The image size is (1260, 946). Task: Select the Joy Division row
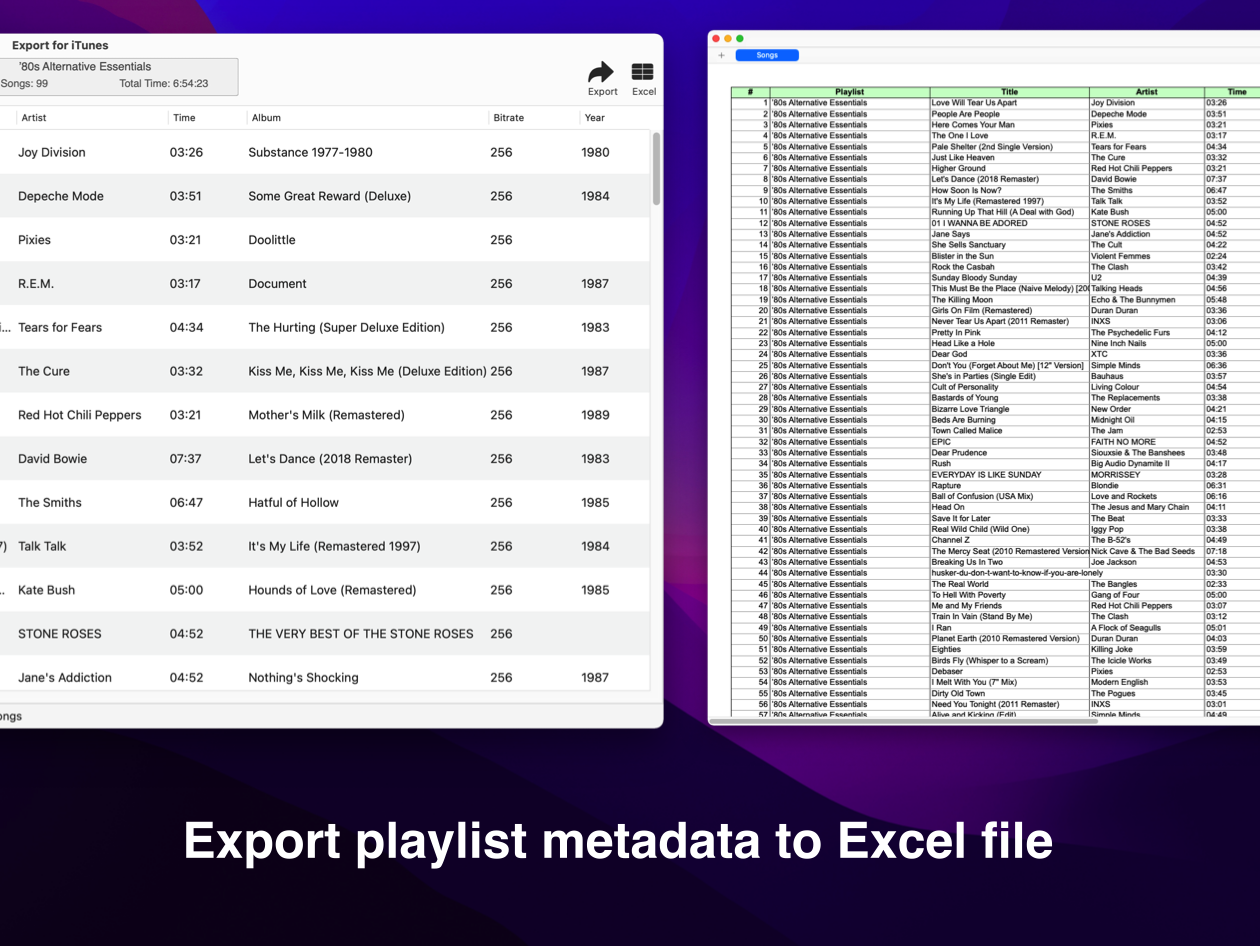click(324, 152)
